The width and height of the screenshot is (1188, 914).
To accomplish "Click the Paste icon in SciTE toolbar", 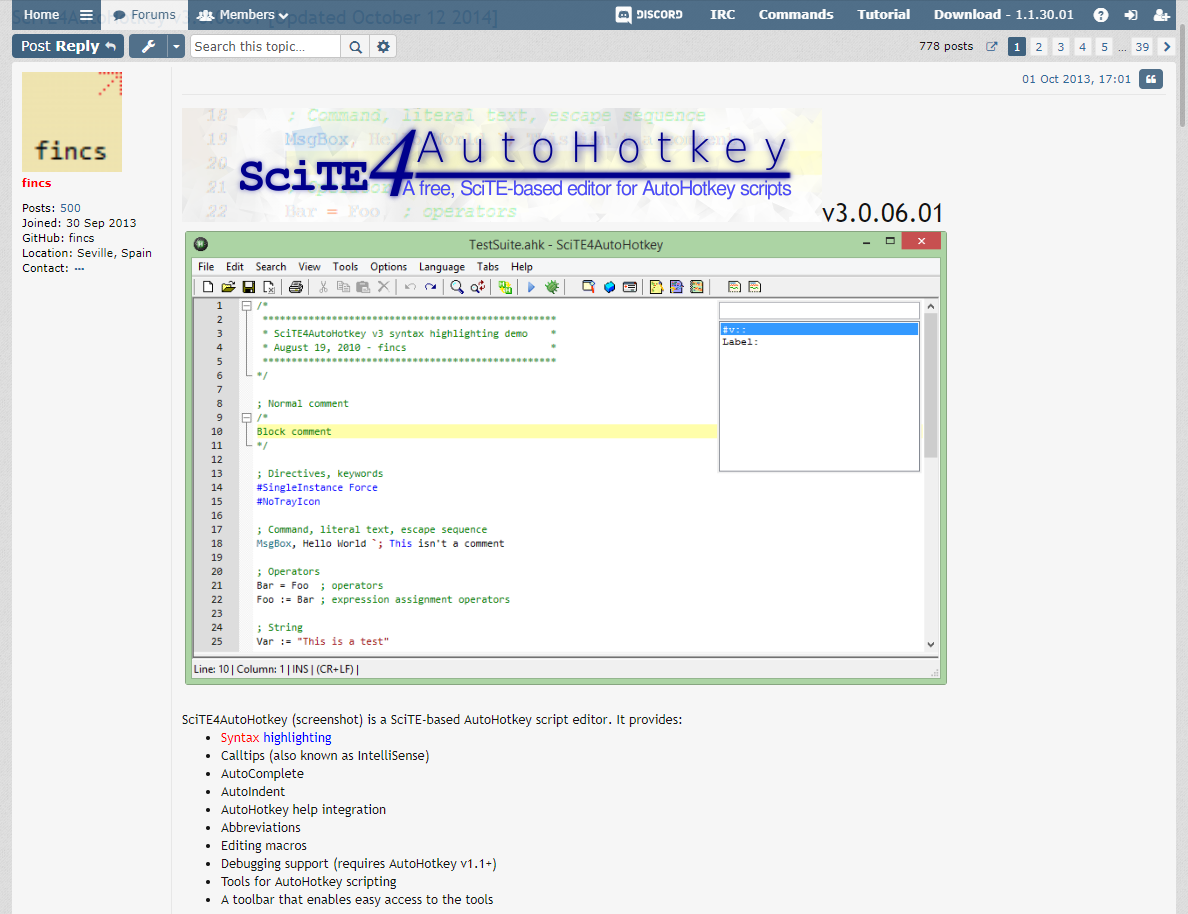I will point(363,286).
